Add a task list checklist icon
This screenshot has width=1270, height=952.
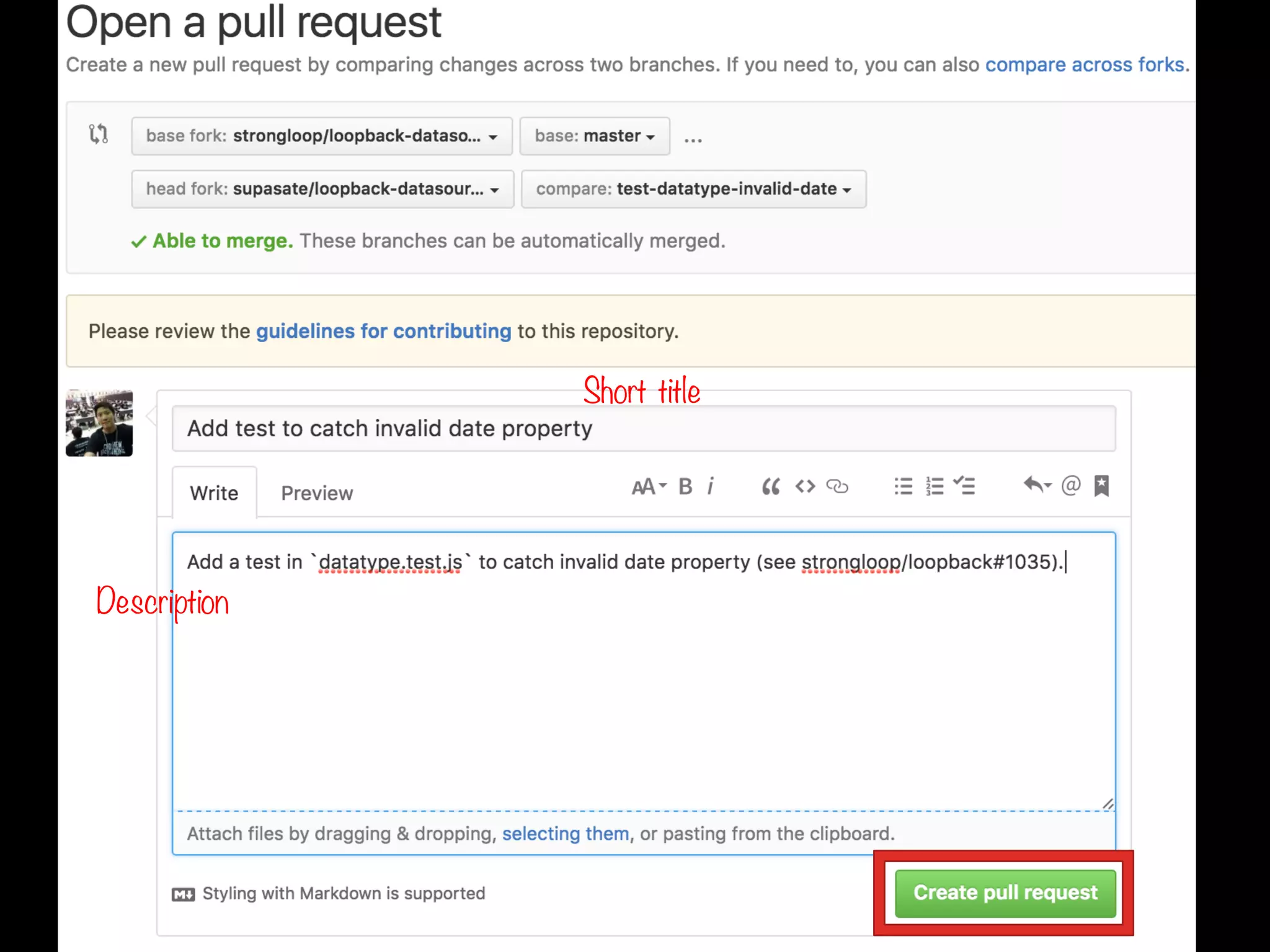coord(965,485)
